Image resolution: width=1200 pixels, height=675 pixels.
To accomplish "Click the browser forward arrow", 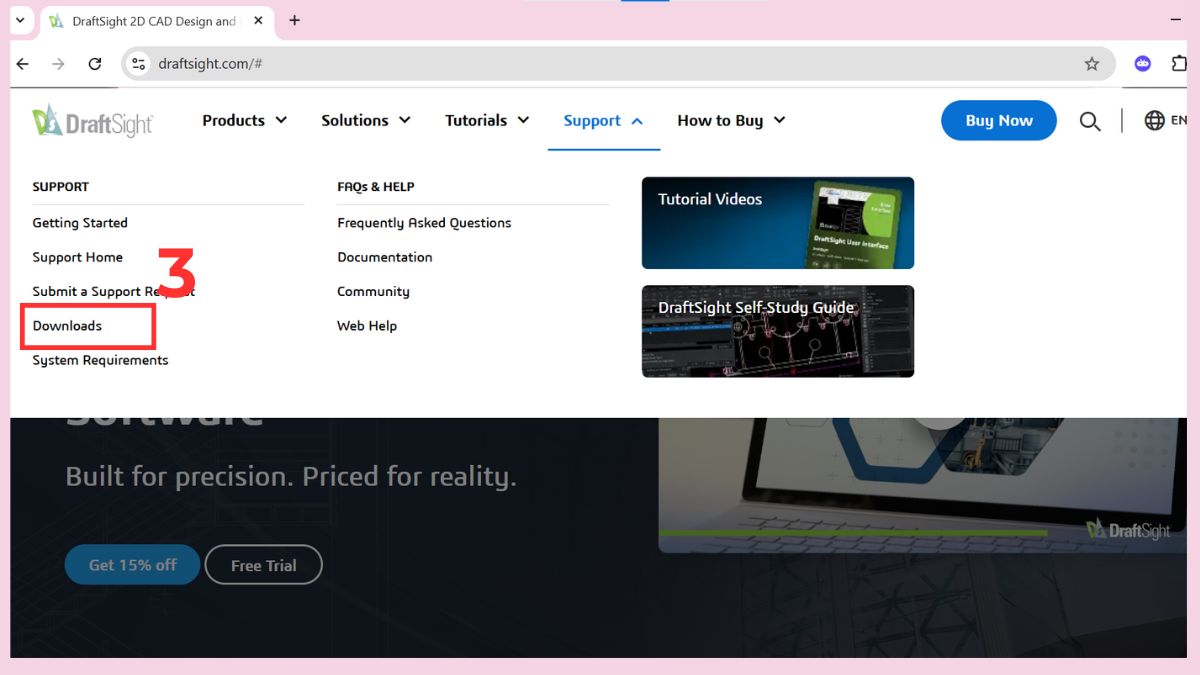I will (x=58, y=63).
